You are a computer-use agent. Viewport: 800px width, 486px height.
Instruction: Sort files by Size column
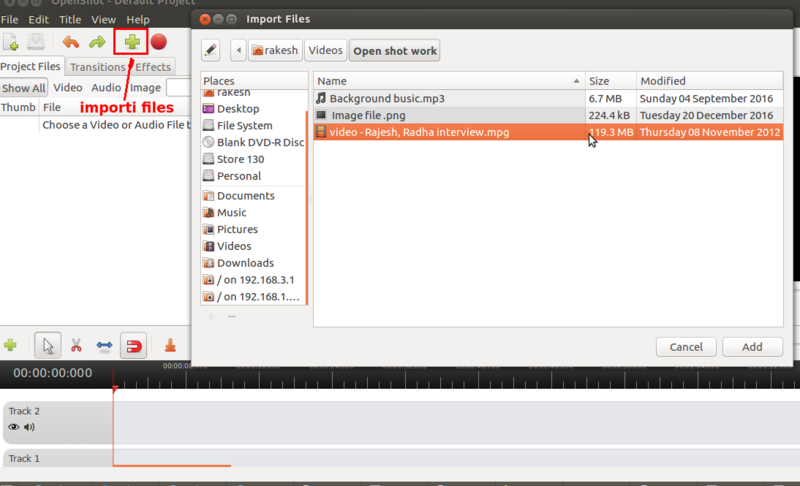click(x=611, y=81)
